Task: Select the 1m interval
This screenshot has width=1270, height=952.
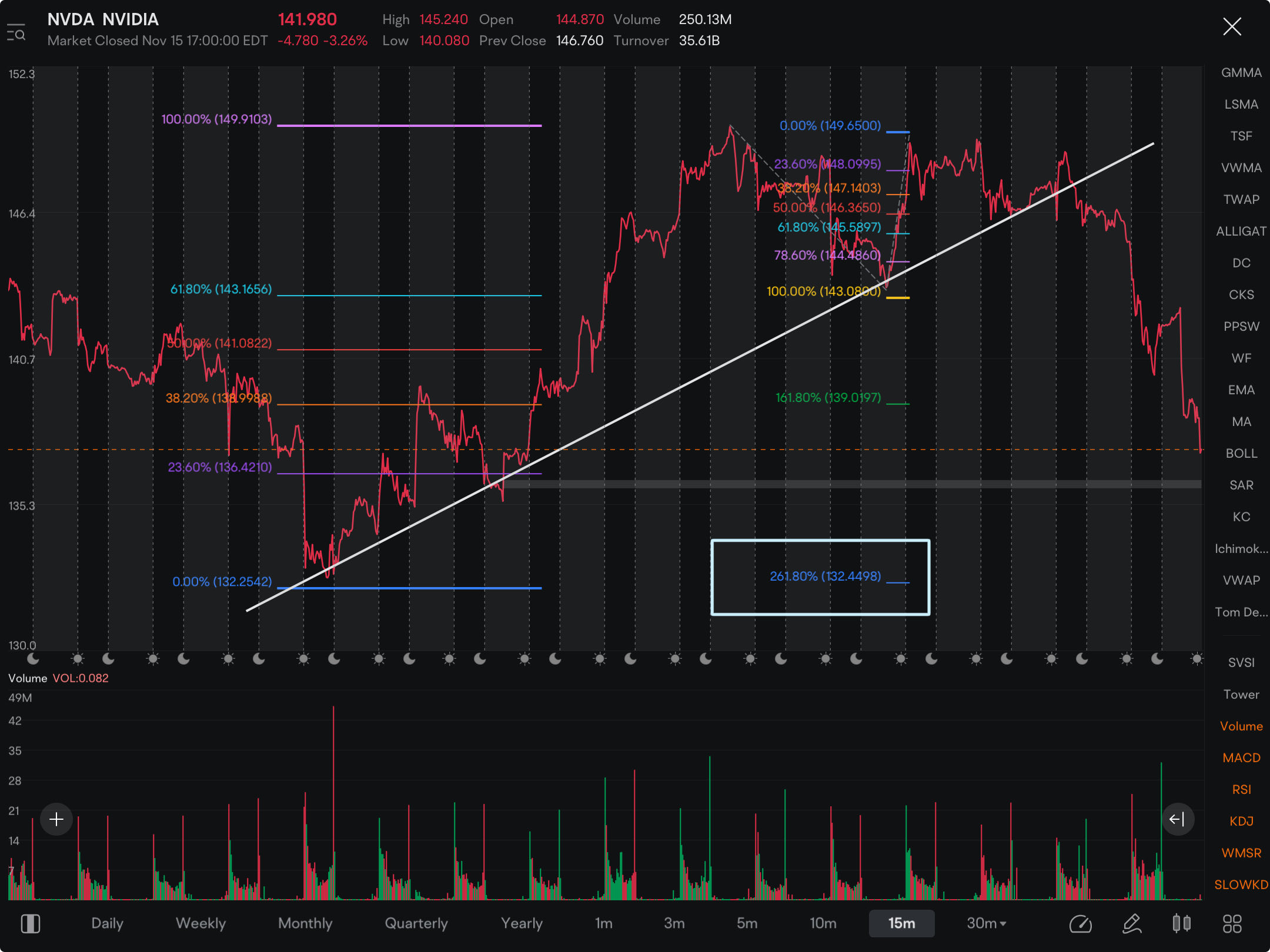Action: [604, 923]
